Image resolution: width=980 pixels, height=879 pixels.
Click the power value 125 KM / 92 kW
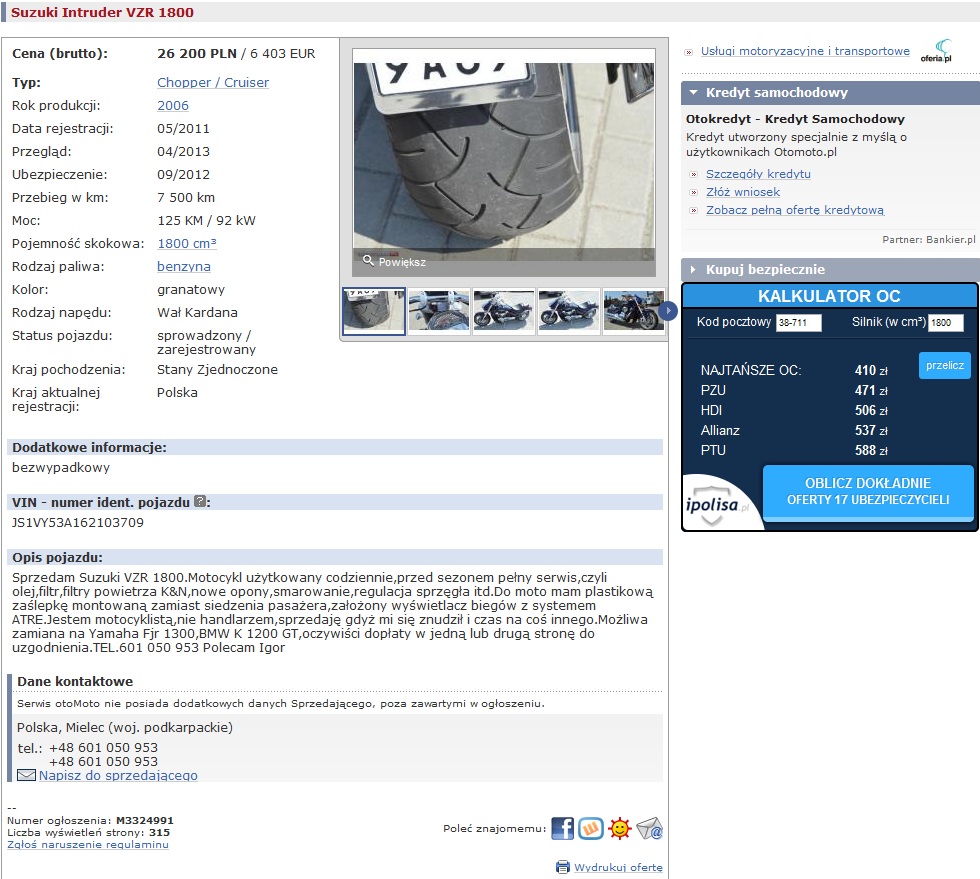pyautogui.click(x=206, y=221)
